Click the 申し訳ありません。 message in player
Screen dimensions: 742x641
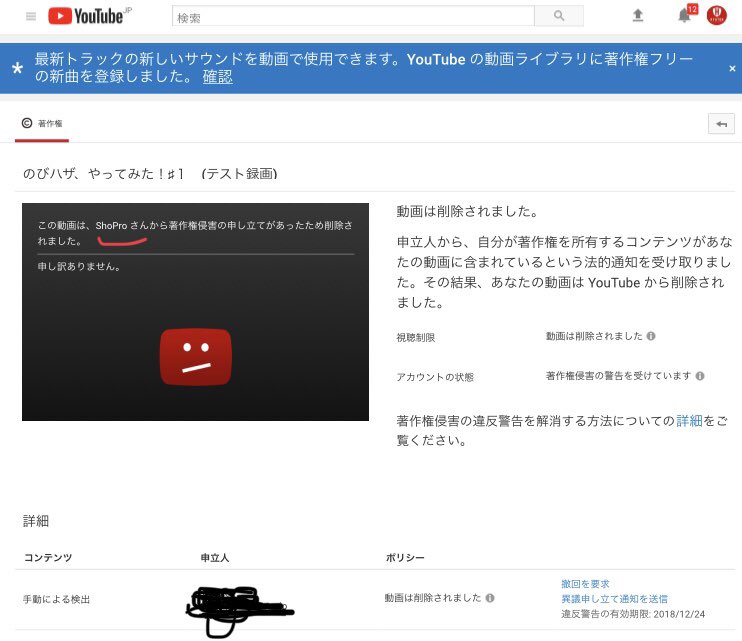(79, 266)
